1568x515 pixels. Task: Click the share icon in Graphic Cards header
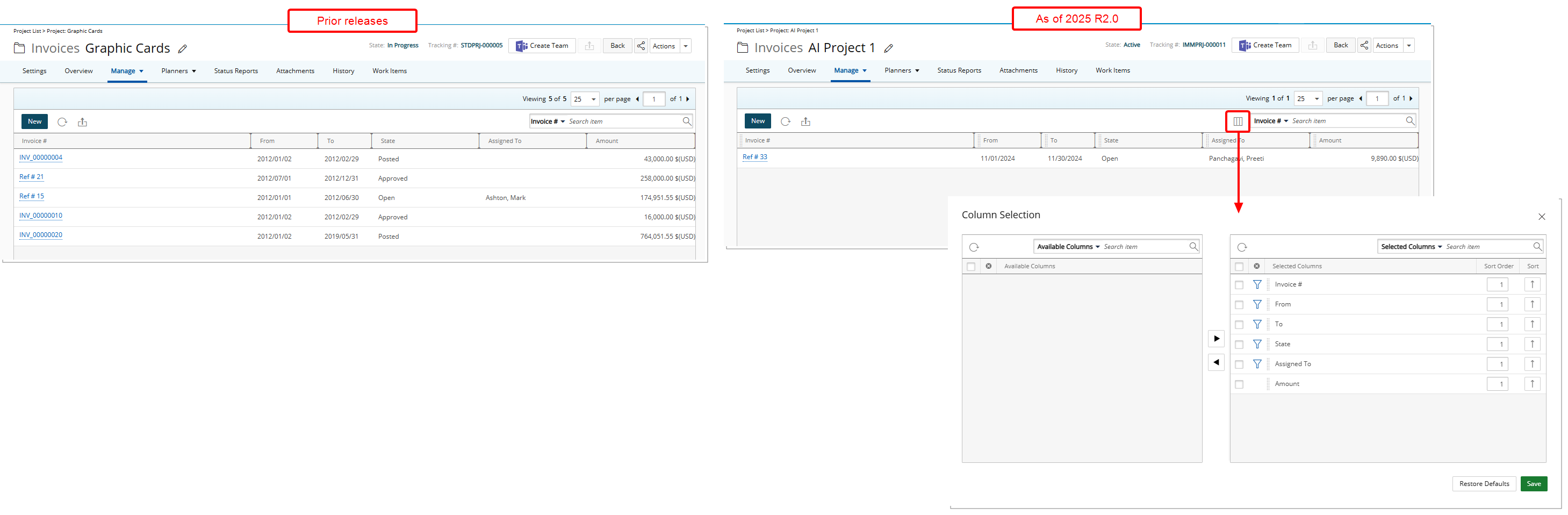(641, 46)
